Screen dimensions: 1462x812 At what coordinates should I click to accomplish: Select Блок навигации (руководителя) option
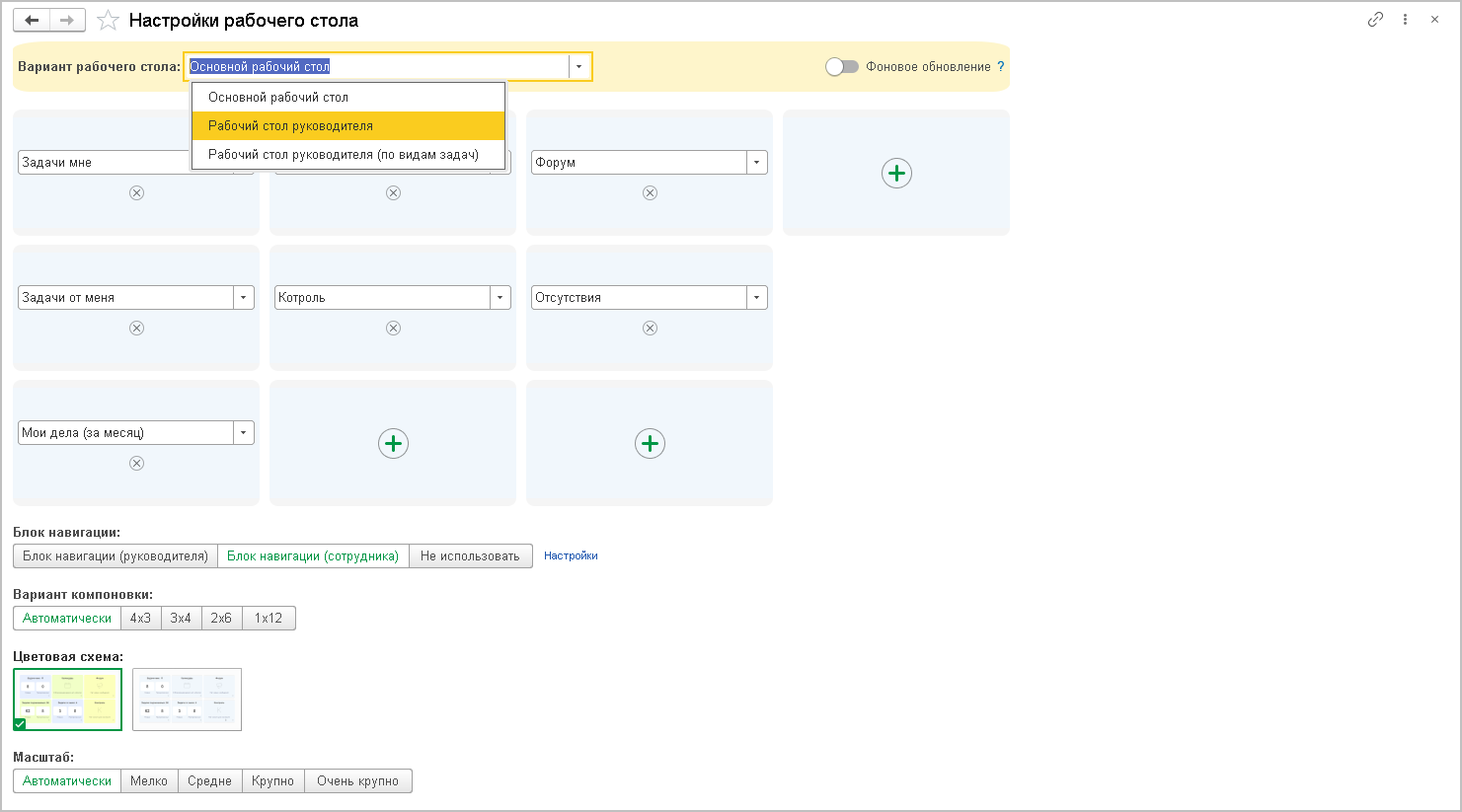(115, 556)
